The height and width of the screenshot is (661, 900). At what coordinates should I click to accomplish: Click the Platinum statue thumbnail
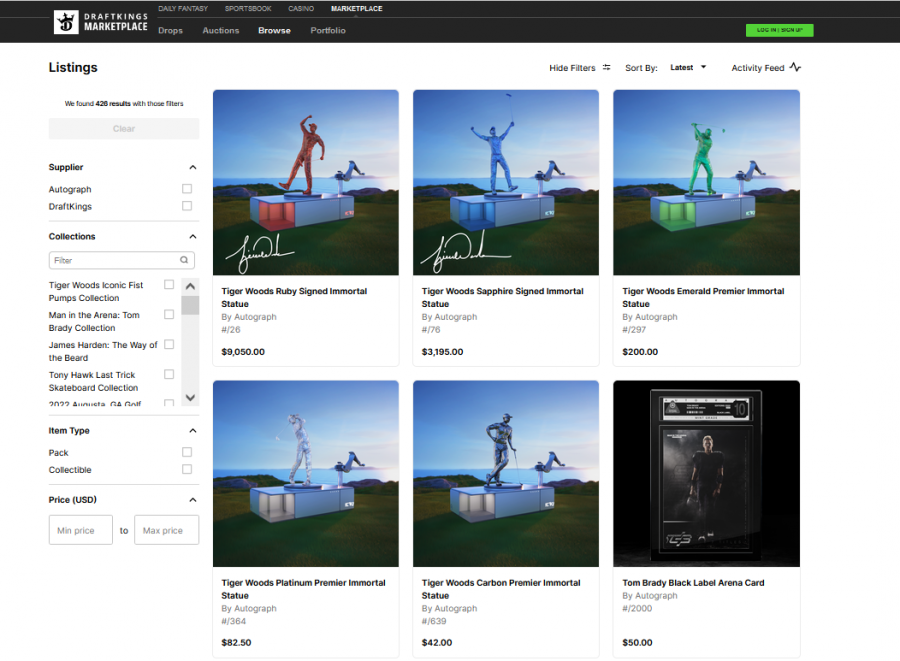306,474
